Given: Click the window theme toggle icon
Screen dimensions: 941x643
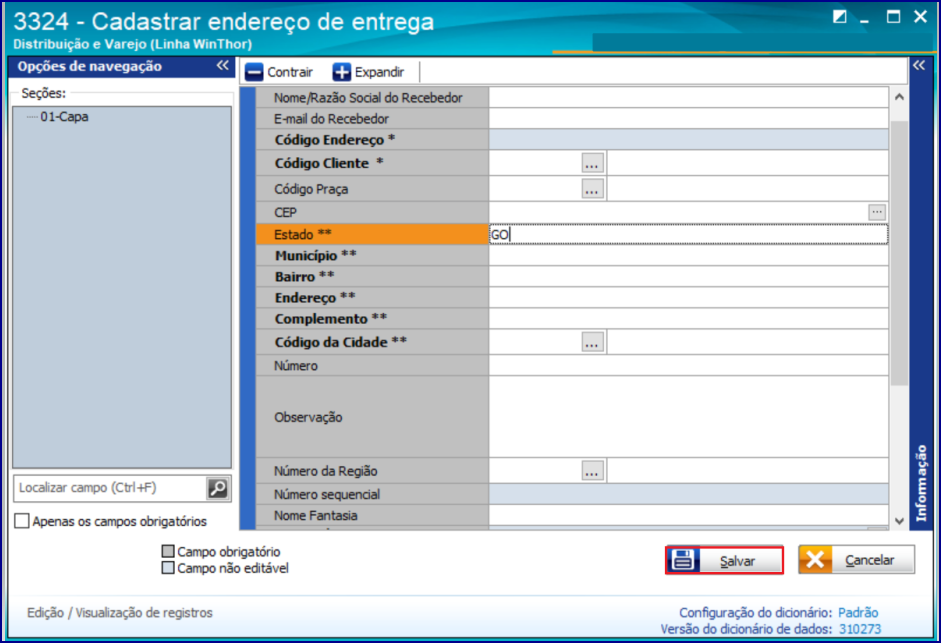Looking at the screenshot, I should [x=840, y=17].
